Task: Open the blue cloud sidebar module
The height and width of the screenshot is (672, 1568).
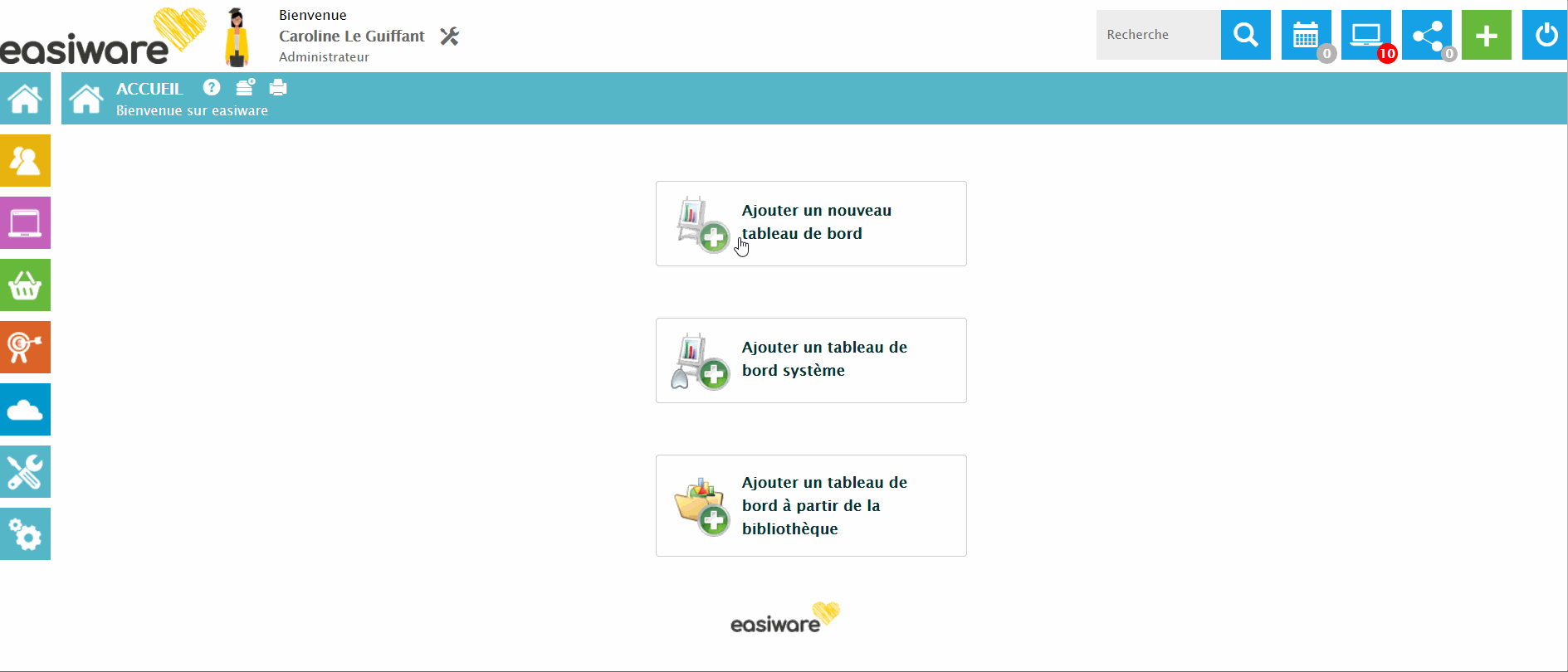Action: point(25,410)
